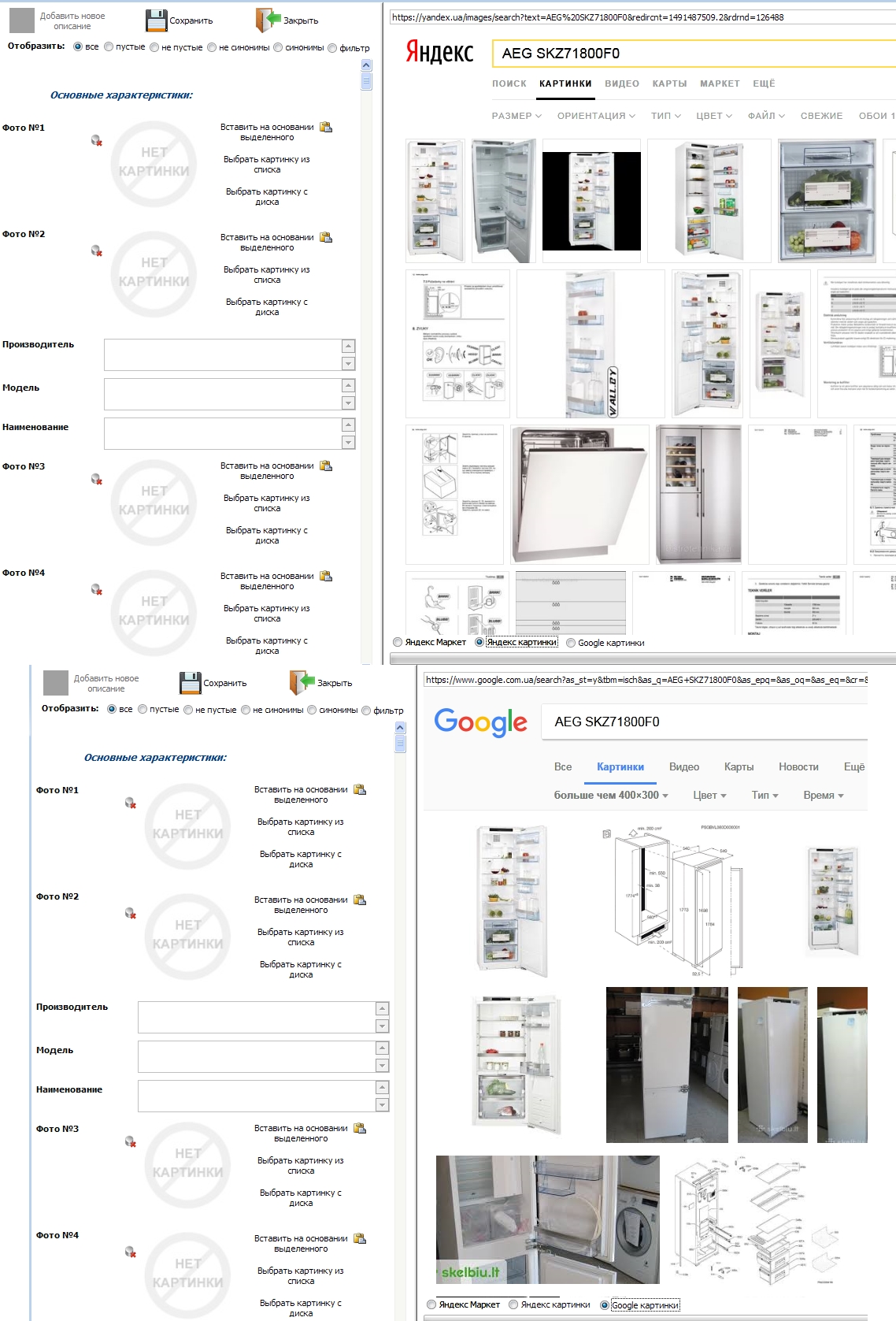Click 'Выбрать картинку из списка' for Фото №1, Google-side form
The image size is (896, 1321).
[301, 826]
